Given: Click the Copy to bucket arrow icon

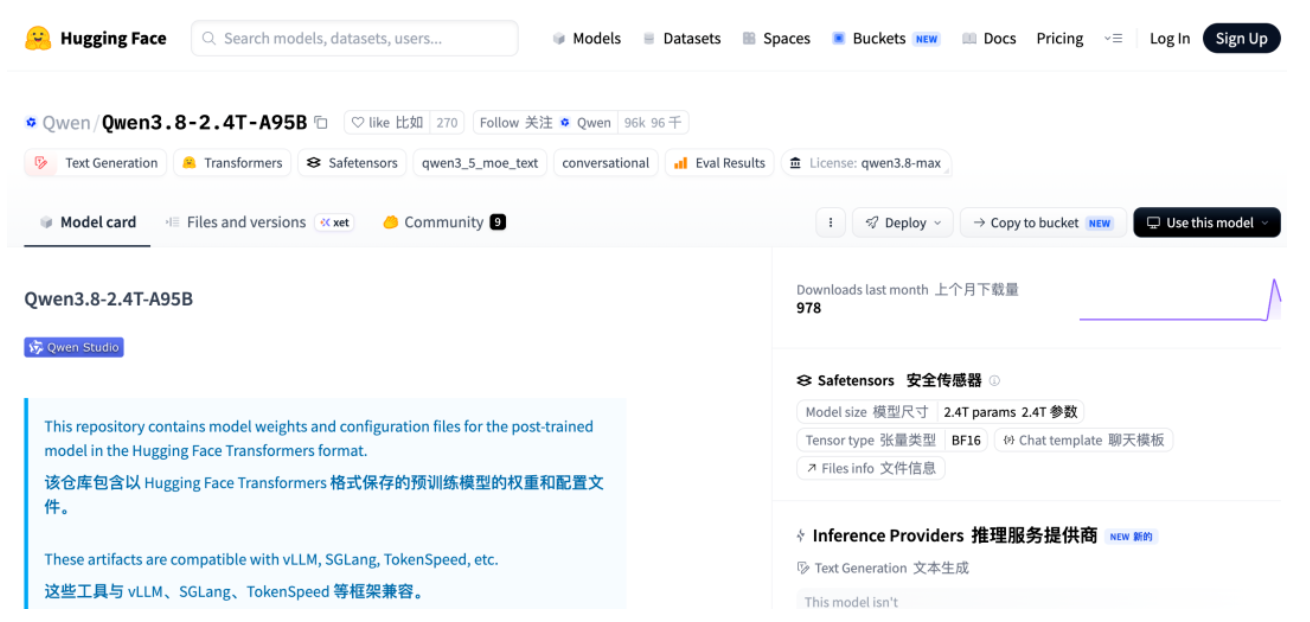Looking at the screenshot, I should pyautogui.click(x=977, y=222).
